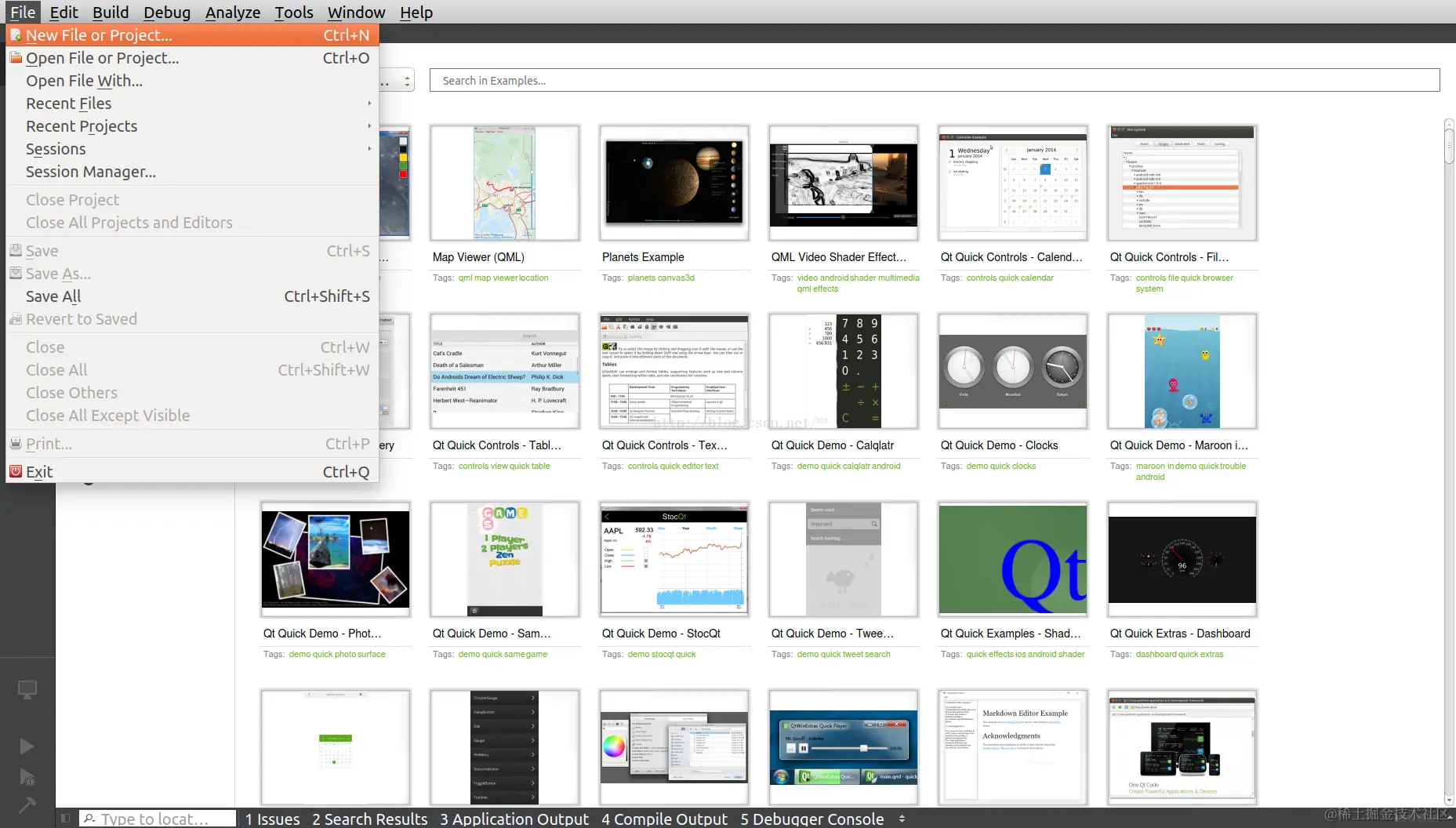Show Application Output pane
Viewport: 1456px width, 828px height.
click(514, 819)
